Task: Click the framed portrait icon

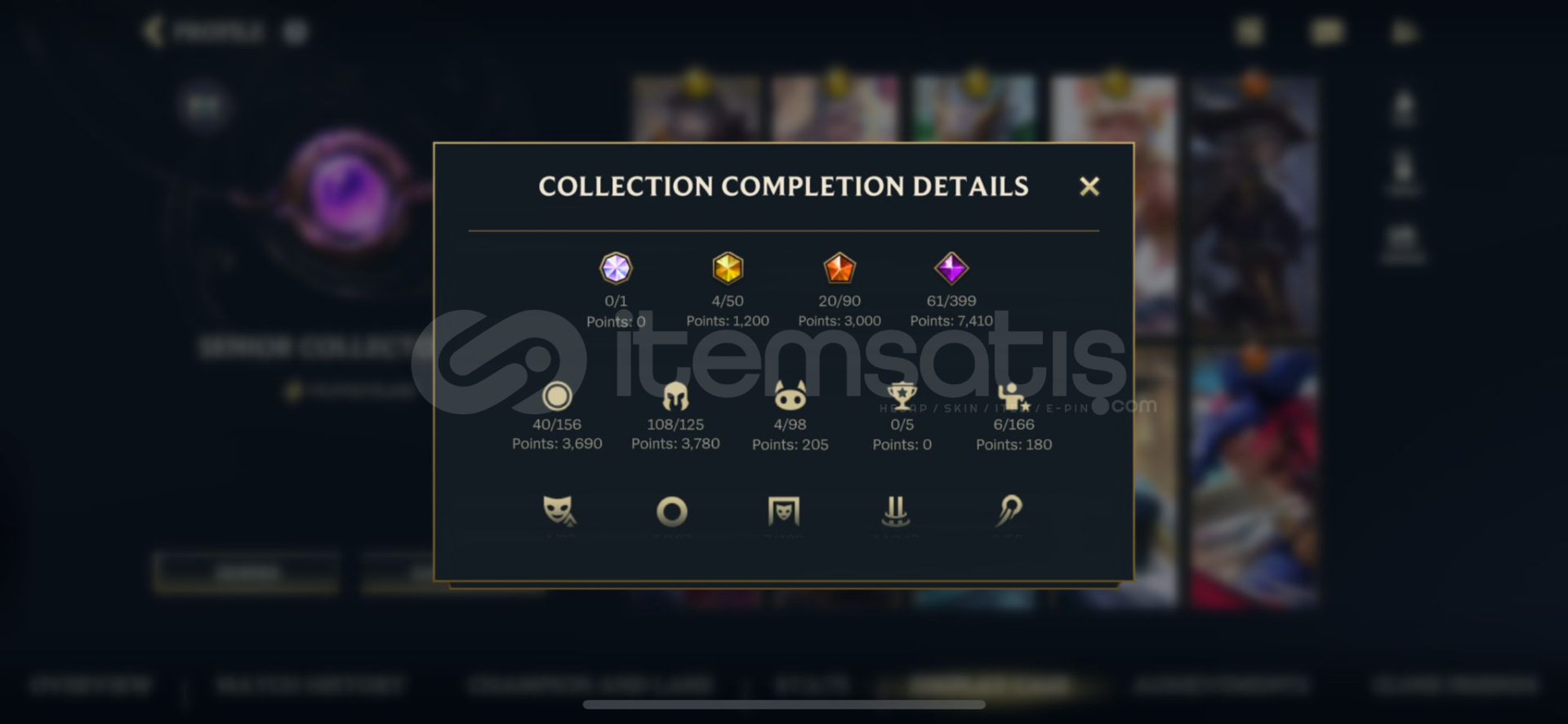Action: [783, 511]
